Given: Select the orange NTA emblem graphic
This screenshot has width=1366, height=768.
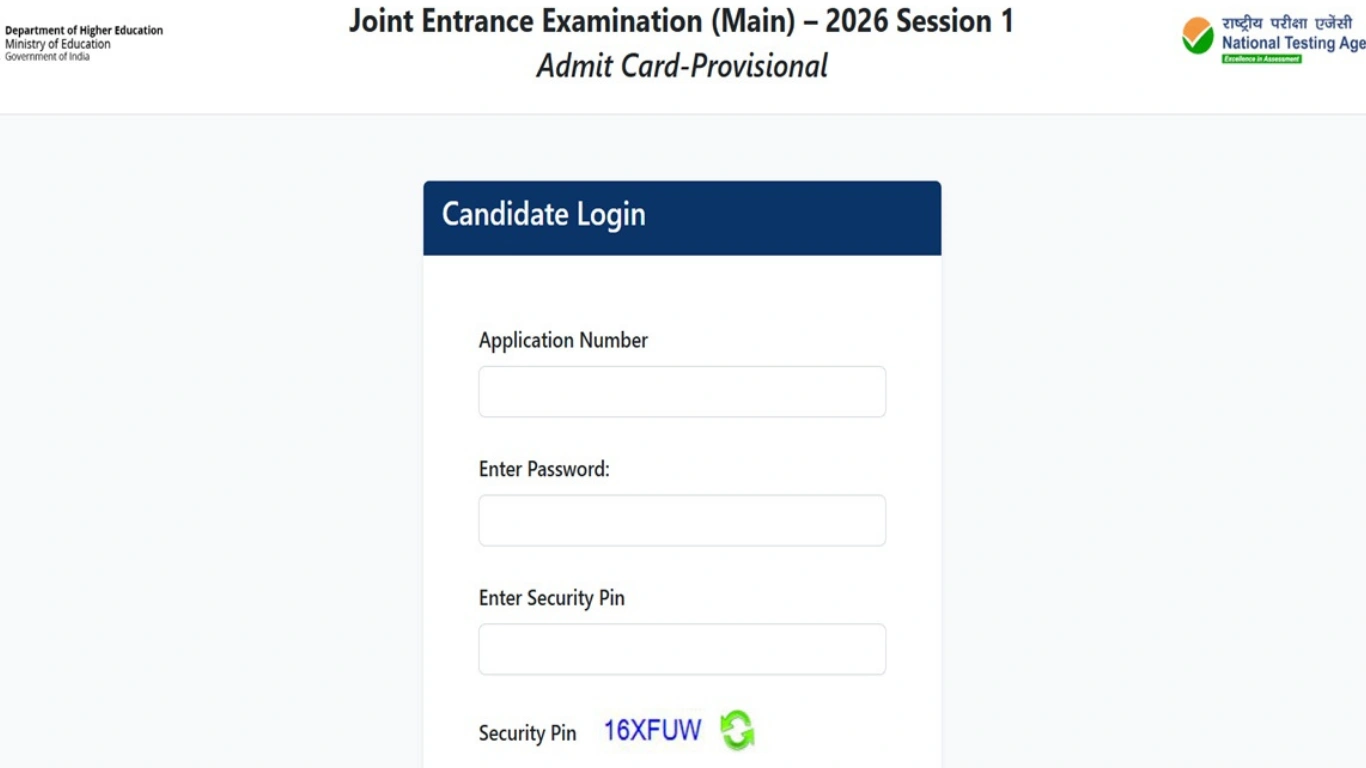Looking at the screenshot, I should [x=1196, y=35].
